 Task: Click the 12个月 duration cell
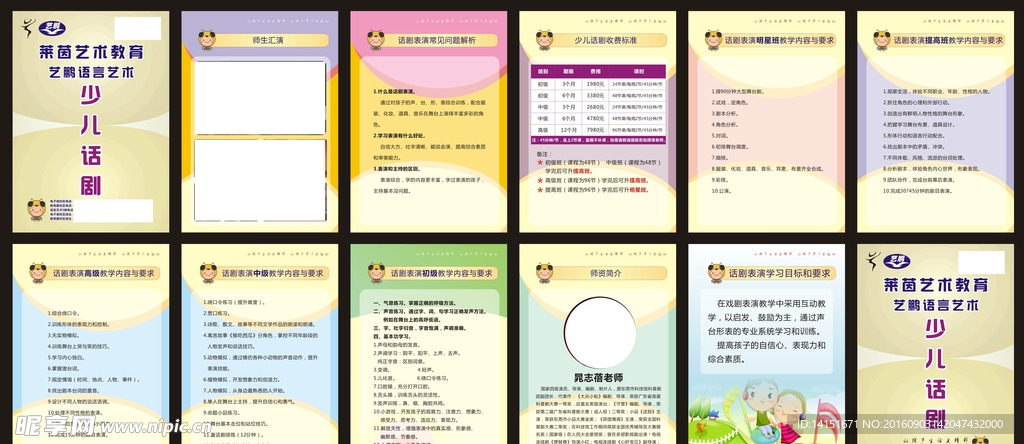click(x=567, y=130)
